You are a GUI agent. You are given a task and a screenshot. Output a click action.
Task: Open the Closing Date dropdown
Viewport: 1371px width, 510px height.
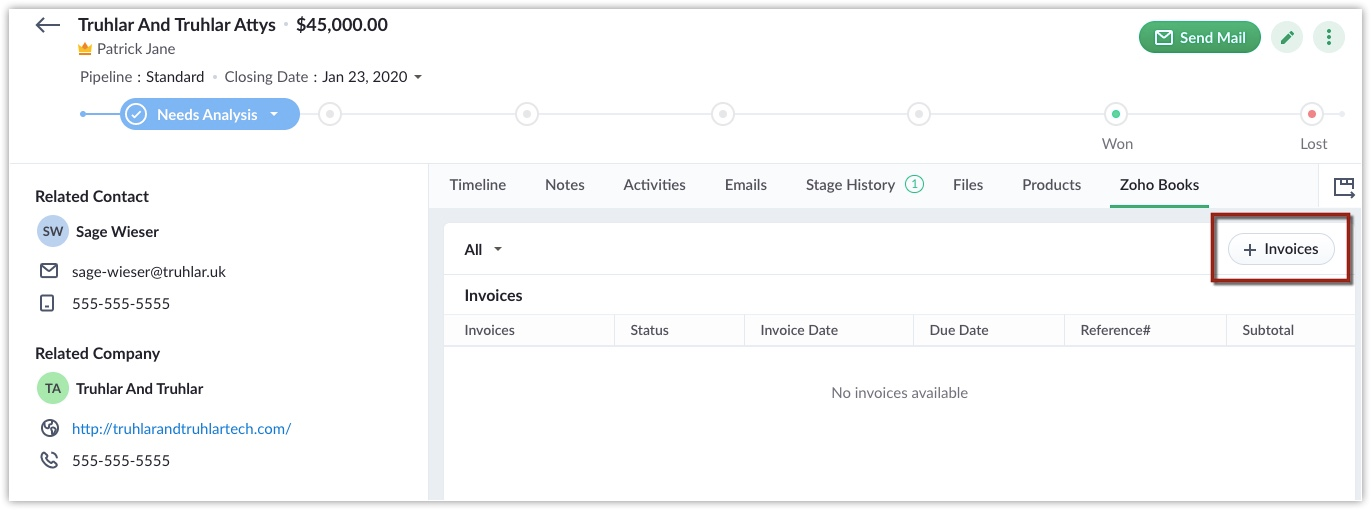point(418,77)
